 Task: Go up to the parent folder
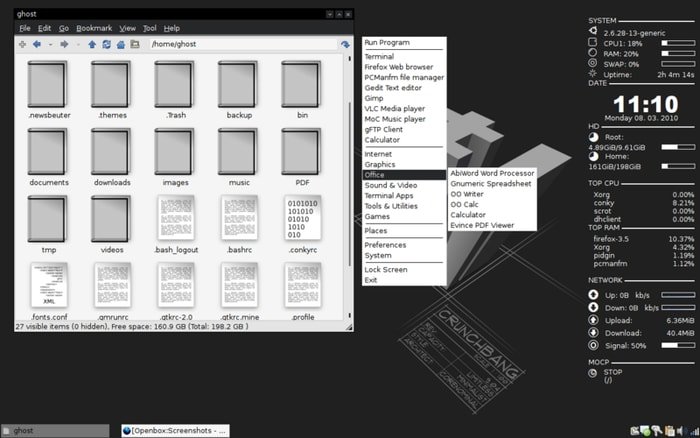click(x=92, y=44)
